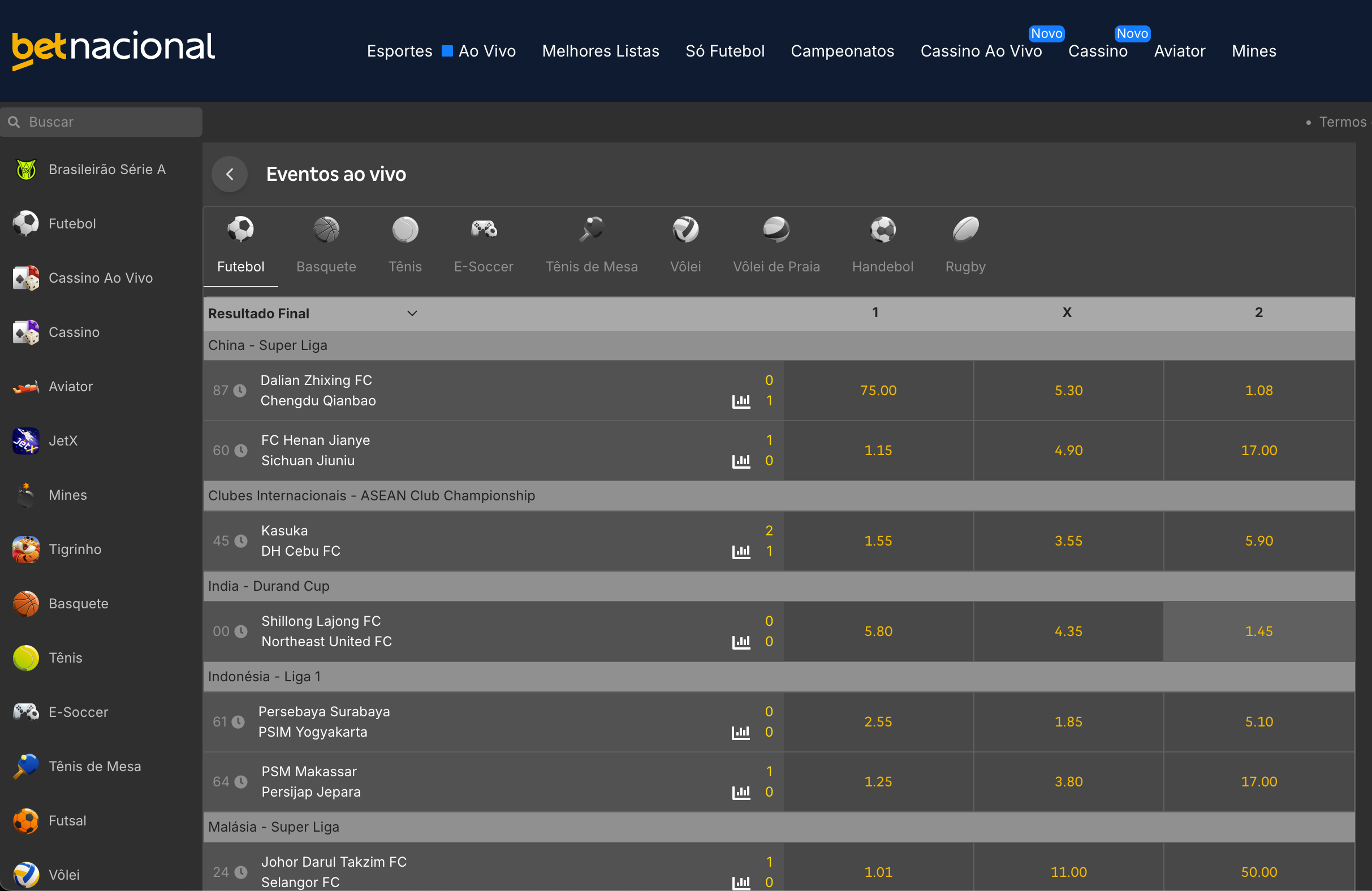Pick draw odds 1.85 for Persebaya match

pyautogui.click(x=1068, y=721)
